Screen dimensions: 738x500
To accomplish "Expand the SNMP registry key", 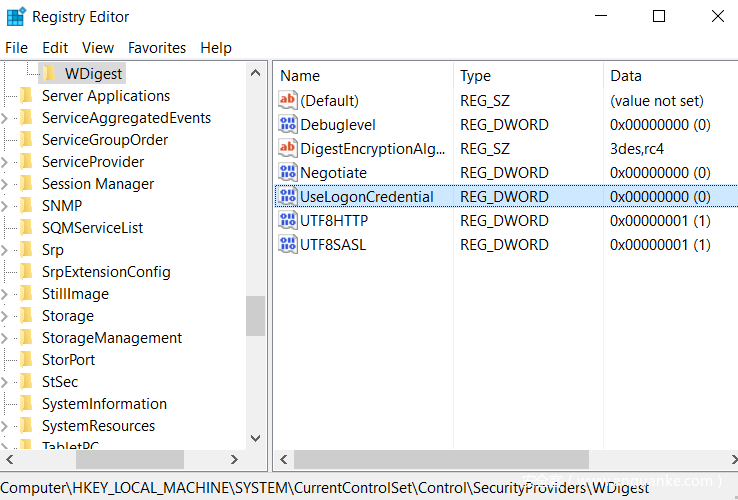I will tap(6, 206).
